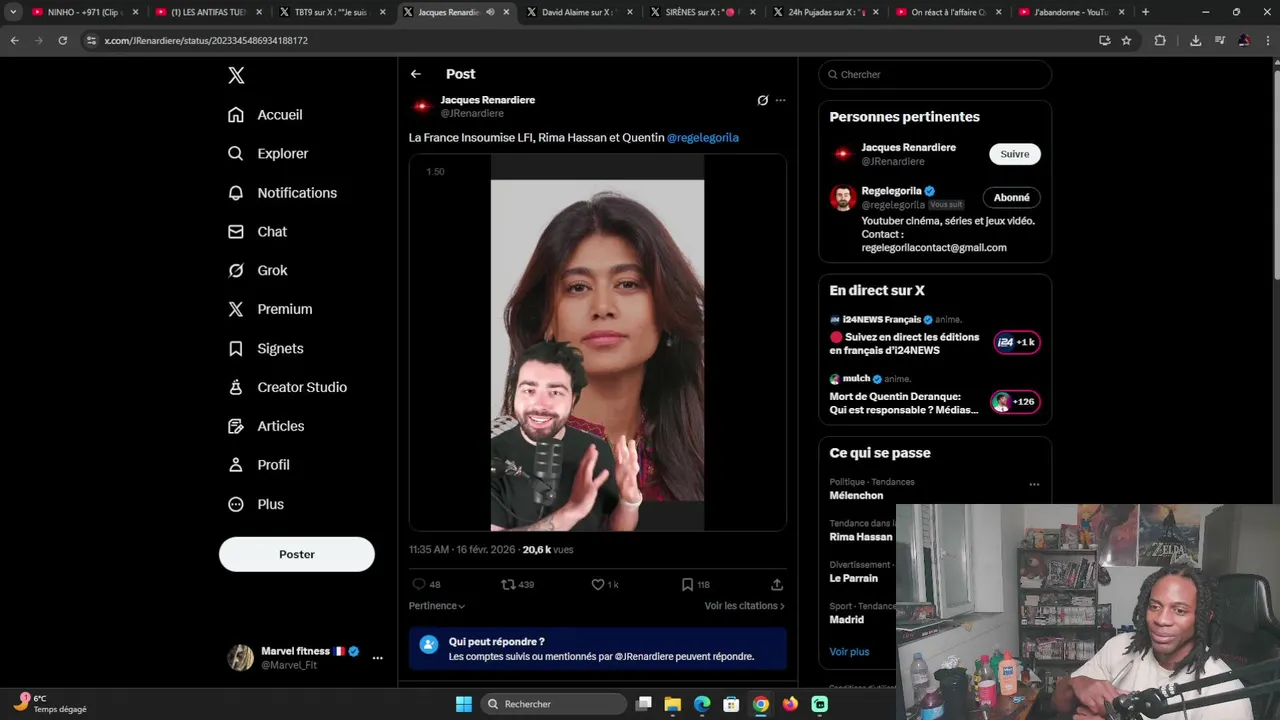Click browser back arrow
The image size is (1280, 720).
15,41
